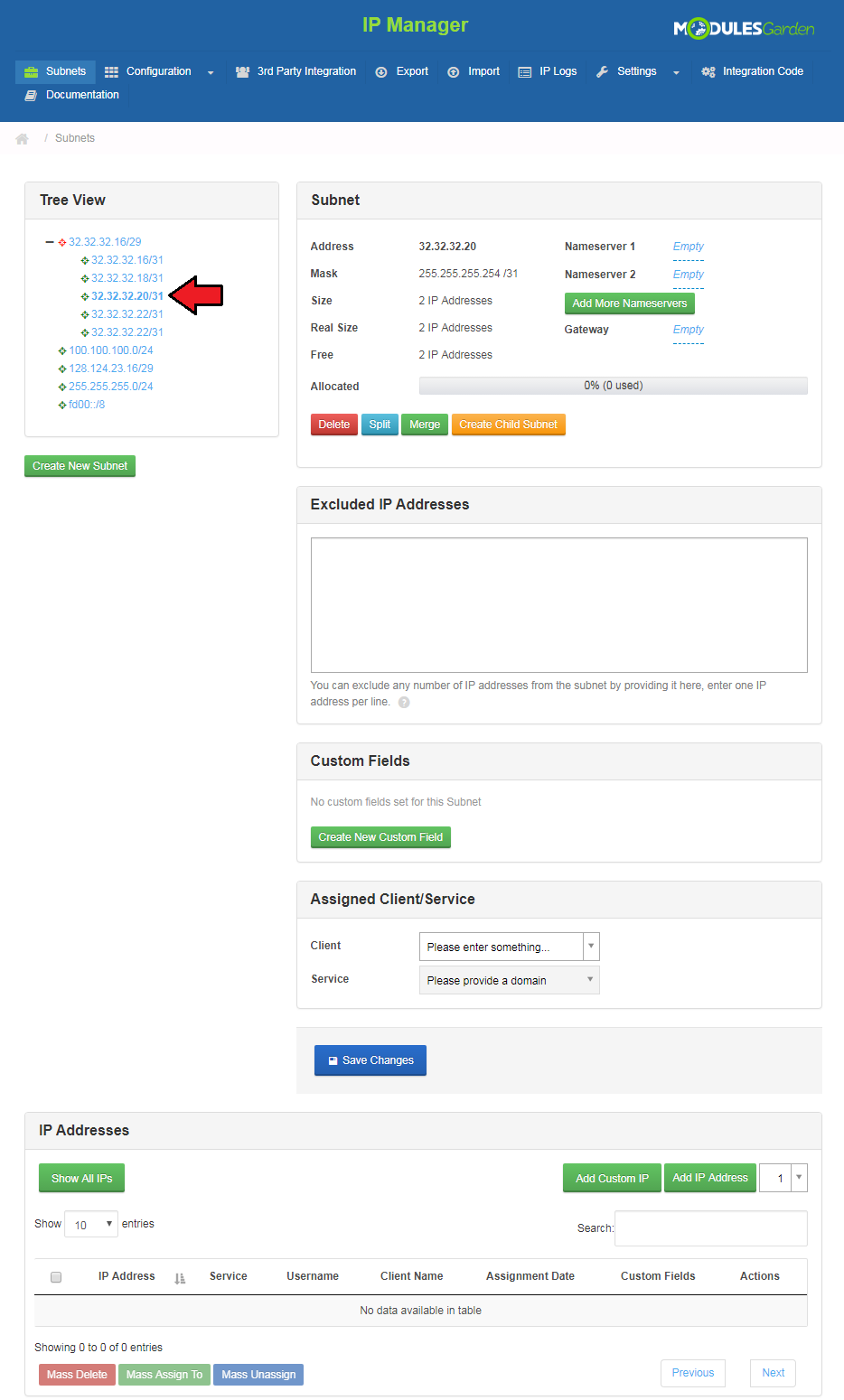Edit the Nameserver 2 Empty value
Image resolution: width=844 pixels, height=1400 pixels.
[689, 275]
